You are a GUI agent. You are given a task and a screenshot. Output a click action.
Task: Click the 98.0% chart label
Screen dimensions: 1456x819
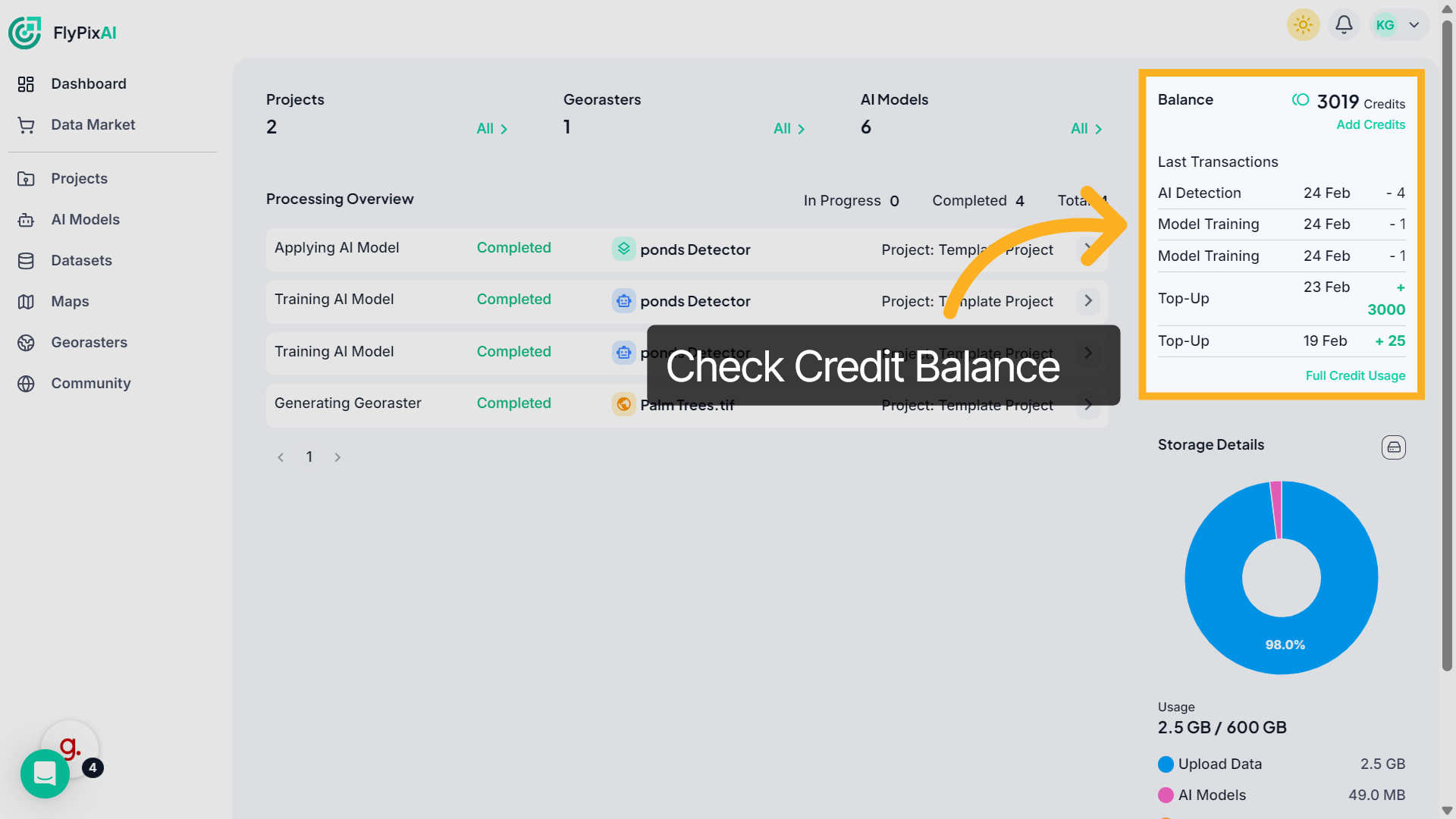1285,645
